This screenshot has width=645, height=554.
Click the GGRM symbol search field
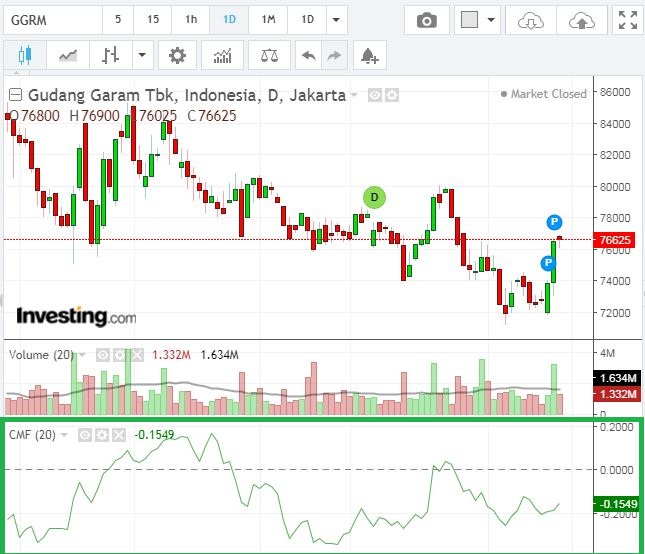(53, 20)
